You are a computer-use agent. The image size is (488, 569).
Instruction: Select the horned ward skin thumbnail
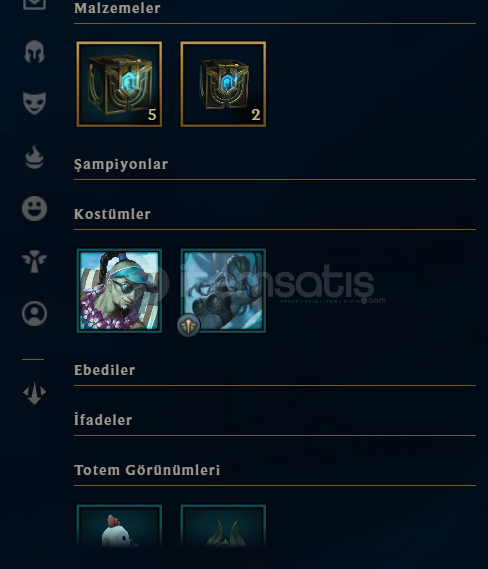pyautogui.click(x=223, y=525)
